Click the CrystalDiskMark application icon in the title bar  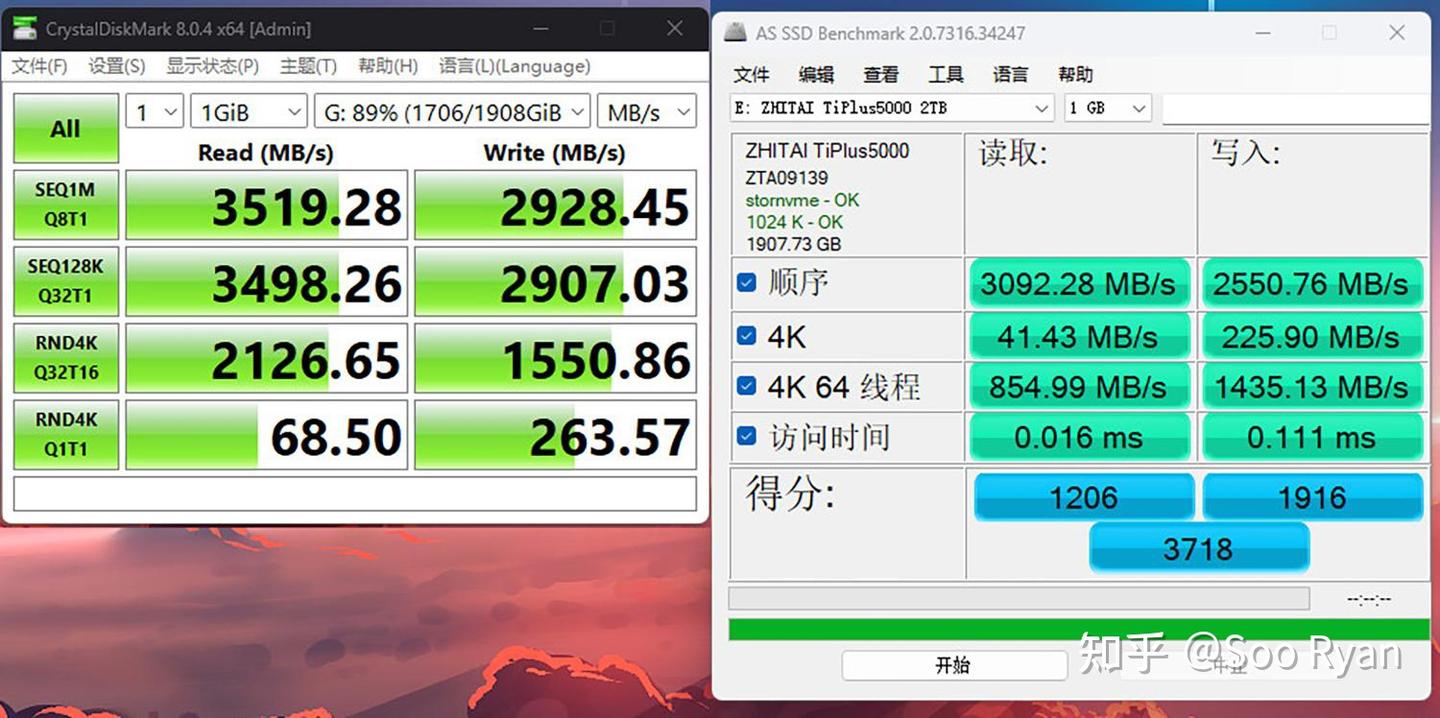24,28
